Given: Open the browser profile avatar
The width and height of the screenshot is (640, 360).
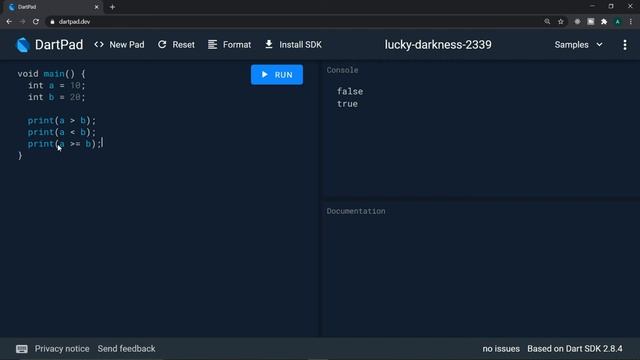Looking at the screenshot, I should pos(618,22).
